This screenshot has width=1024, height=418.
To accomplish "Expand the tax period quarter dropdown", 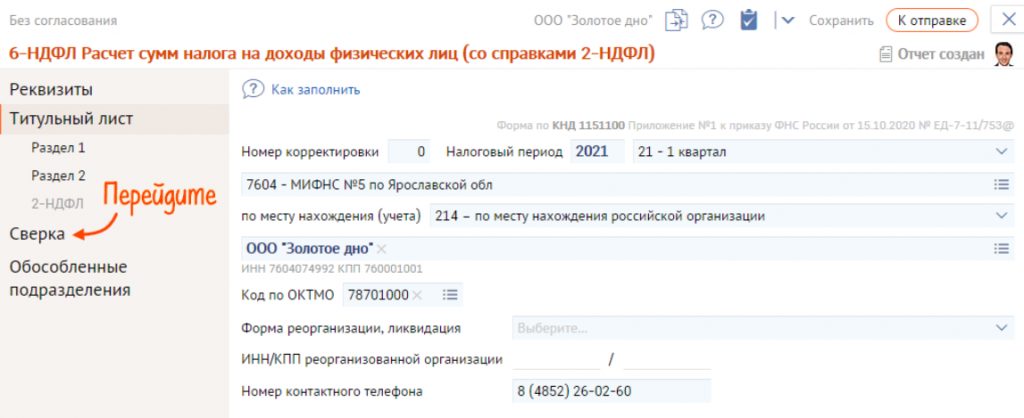I will click(x=1002, y=151).
